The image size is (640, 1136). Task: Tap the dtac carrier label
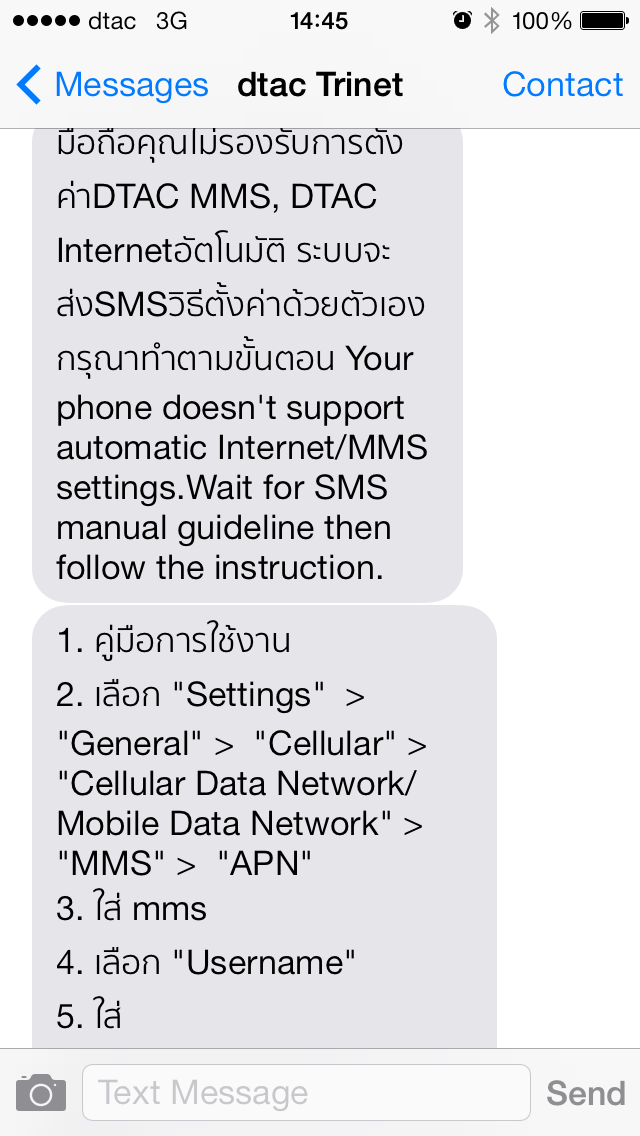[x=112, y=21]
